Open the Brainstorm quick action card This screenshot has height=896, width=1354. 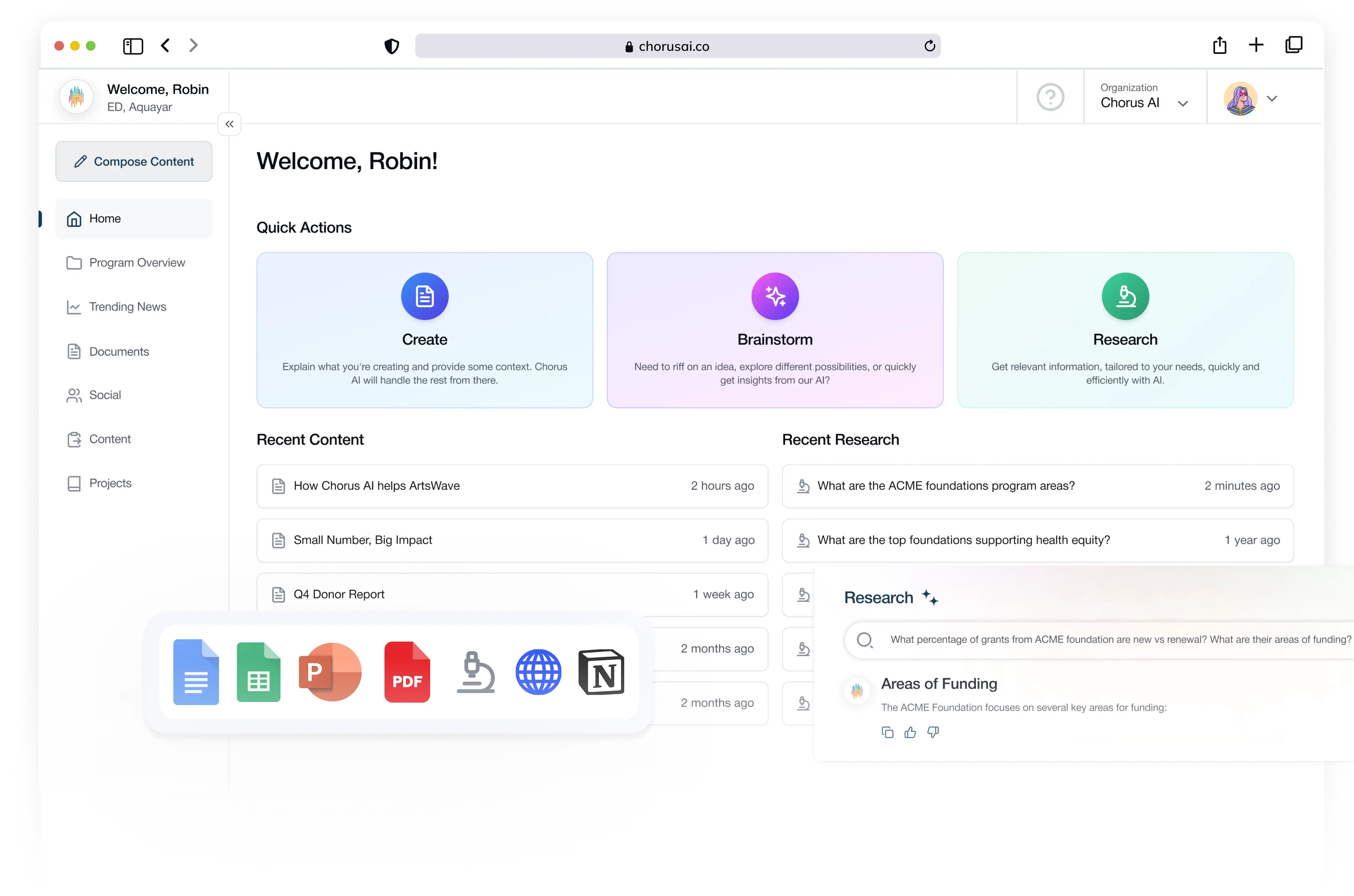click(x=775, y=330)
